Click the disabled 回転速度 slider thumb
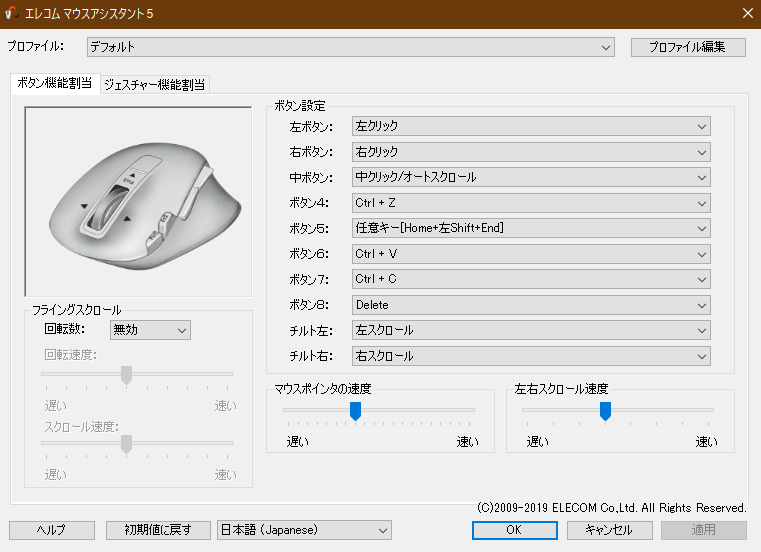The image size is (761, 552). (126, 375)
